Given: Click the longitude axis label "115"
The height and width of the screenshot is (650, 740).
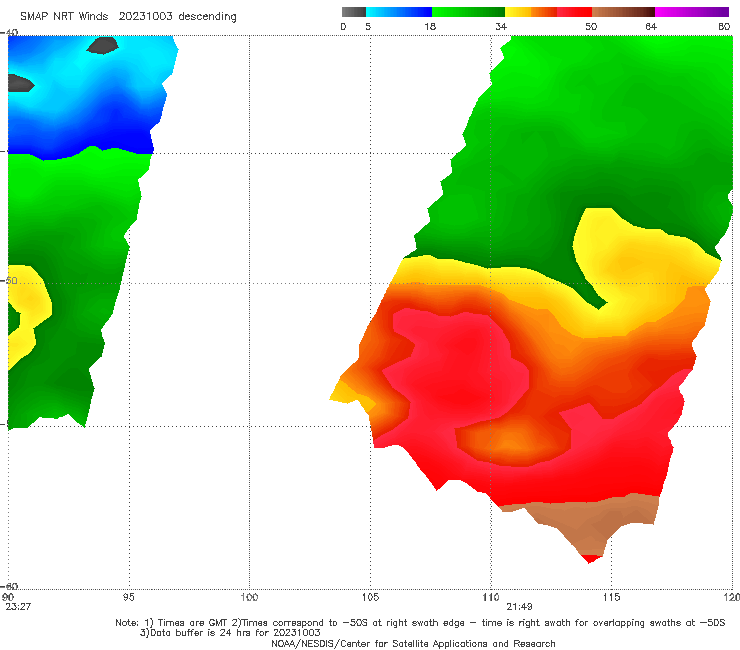Looking at the screenshot, I should click(x=612, y=598).
